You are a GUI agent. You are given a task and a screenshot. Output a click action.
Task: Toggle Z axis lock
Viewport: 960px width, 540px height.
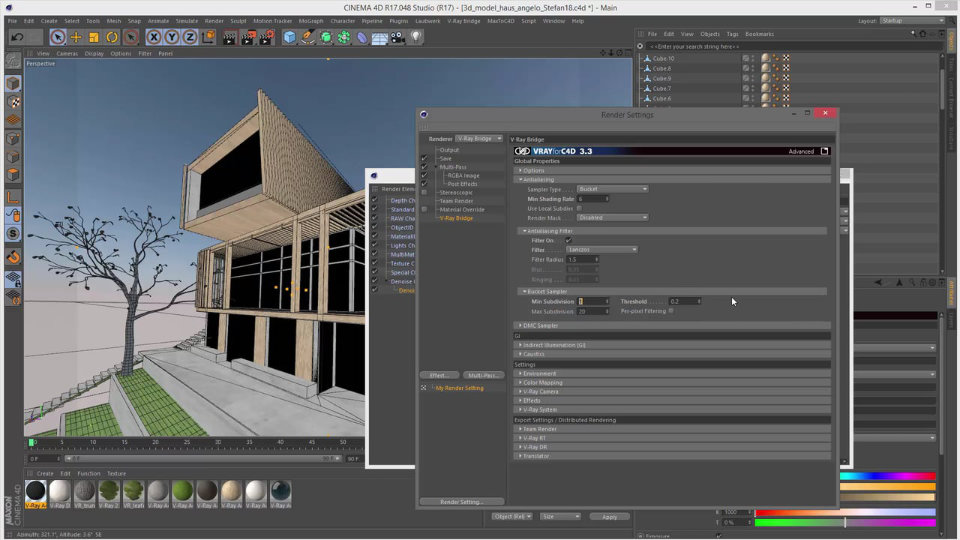pyautogui.click(x=190, y=37)
